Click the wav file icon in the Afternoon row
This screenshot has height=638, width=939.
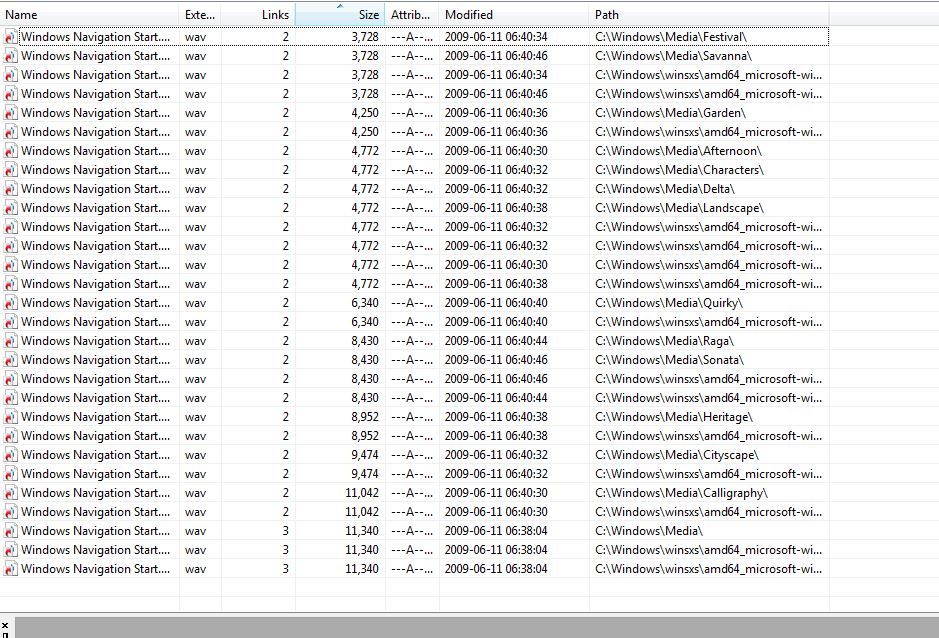10,151
